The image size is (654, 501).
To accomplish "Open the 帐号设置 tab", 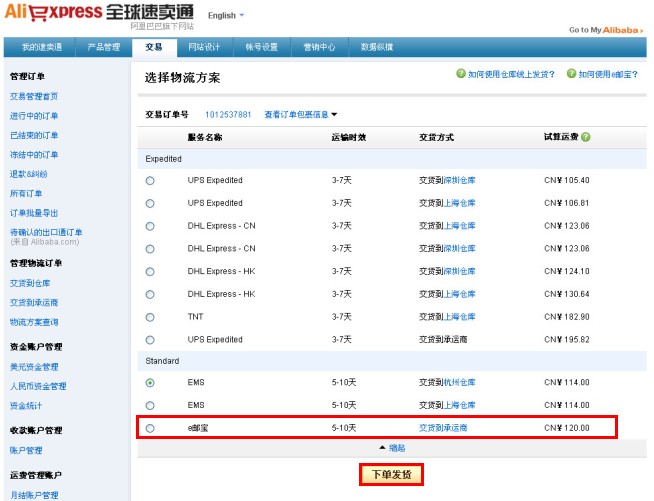I will [x=262, y=47].
